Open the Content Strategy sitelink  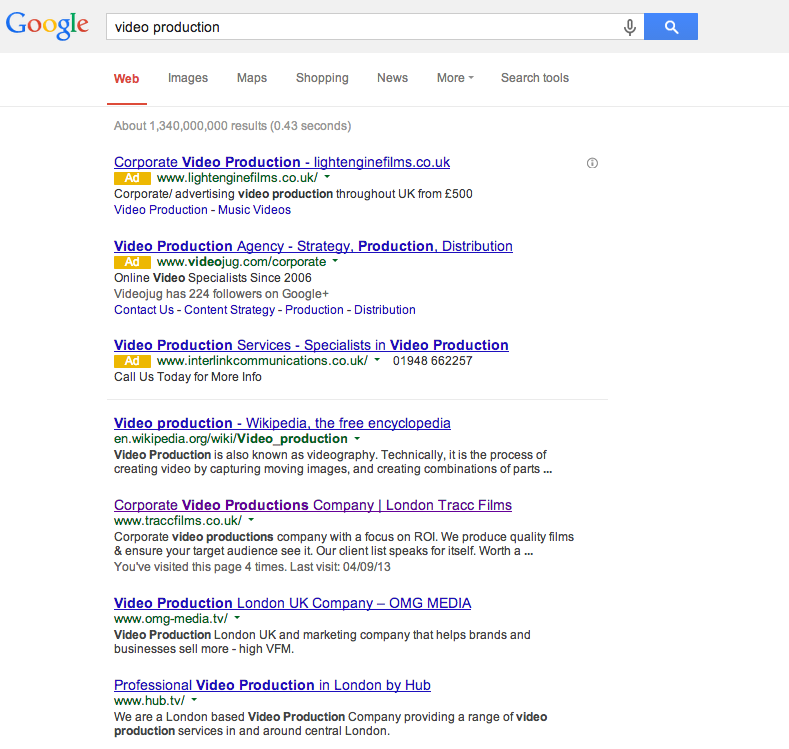point(229,310)
